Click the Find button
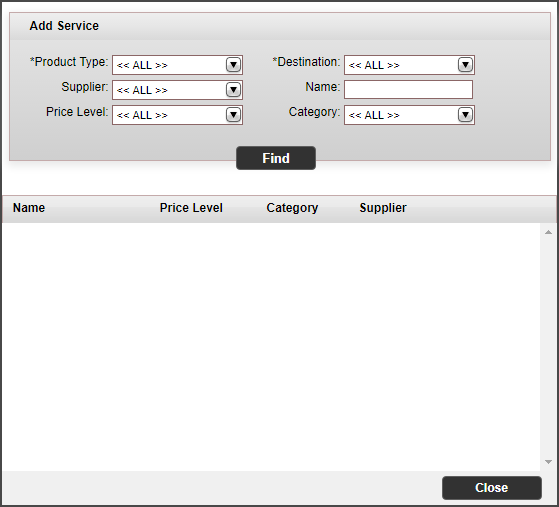 [x=276, y=158]
